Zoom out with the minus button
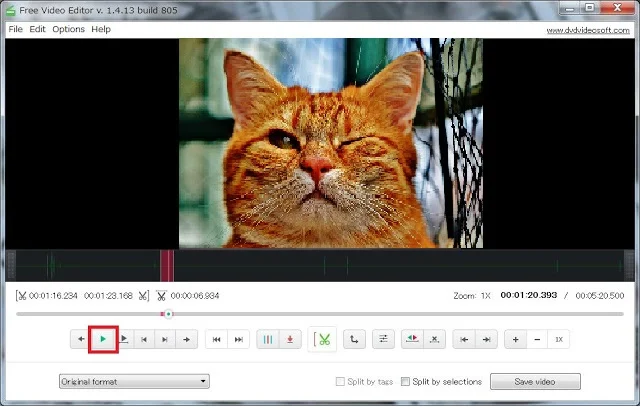Screen dimensions: 640x407 tap(537, 339)
